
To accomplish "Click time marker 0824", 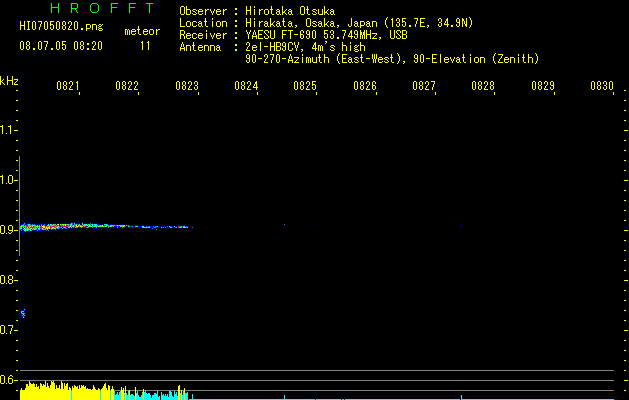I will (246, 86).
